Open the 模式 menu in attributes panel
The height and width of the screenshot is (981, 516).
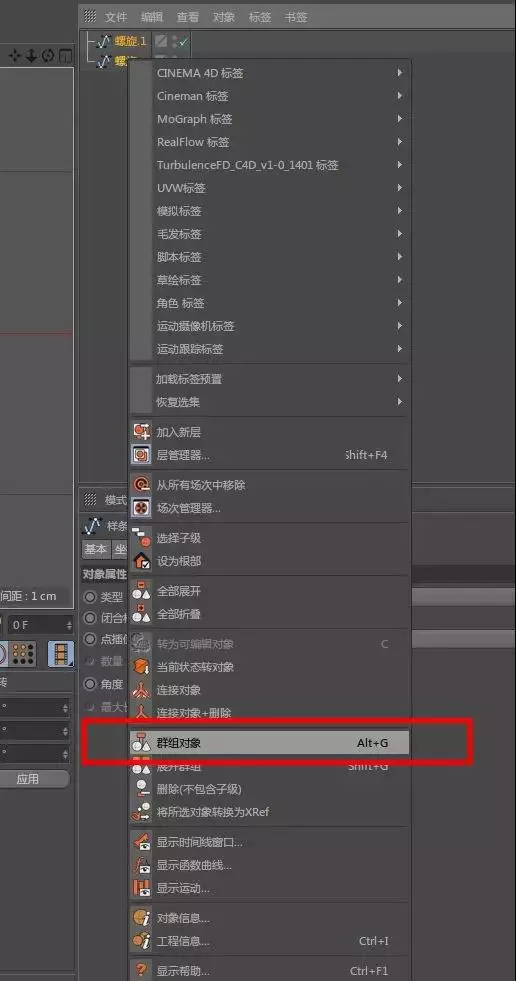(116, 499)
